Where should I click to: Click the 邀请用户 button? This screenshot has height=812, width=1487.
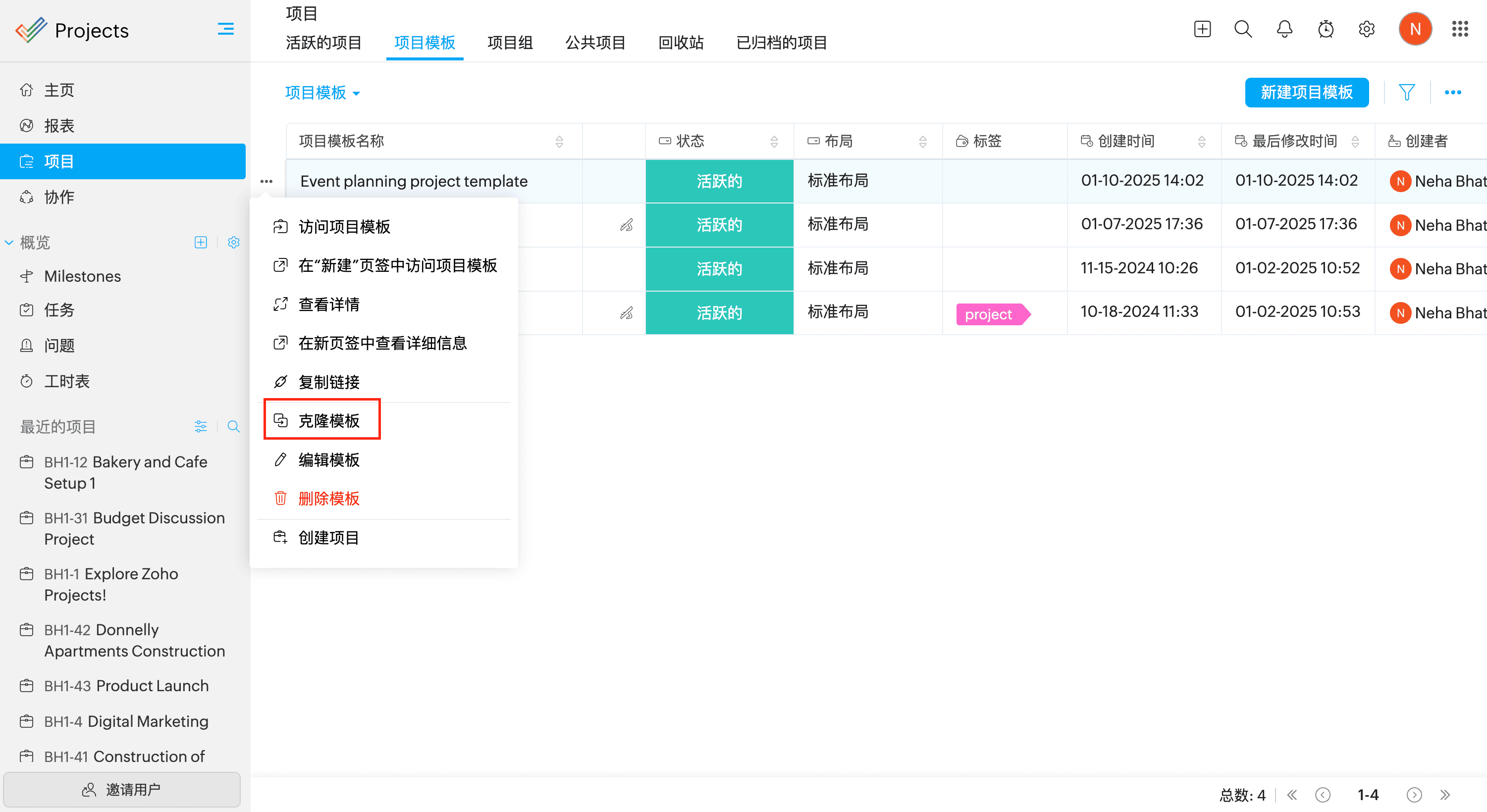122,789
